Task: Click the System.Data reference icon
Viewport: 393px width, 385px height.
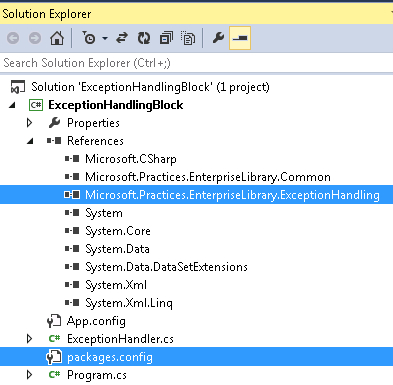Action: coord(72,249)
